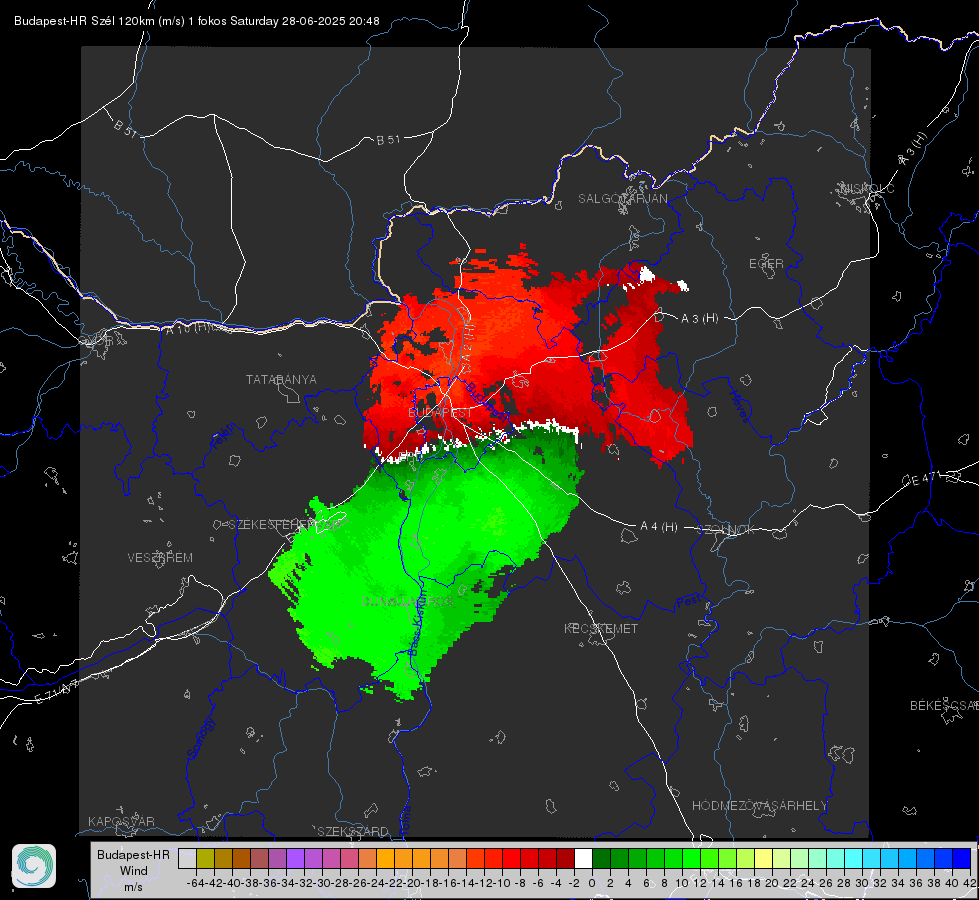Click the swirl logo icon beside the legend
This screenshot has width=979, height=900.
[x=34, y=866]
